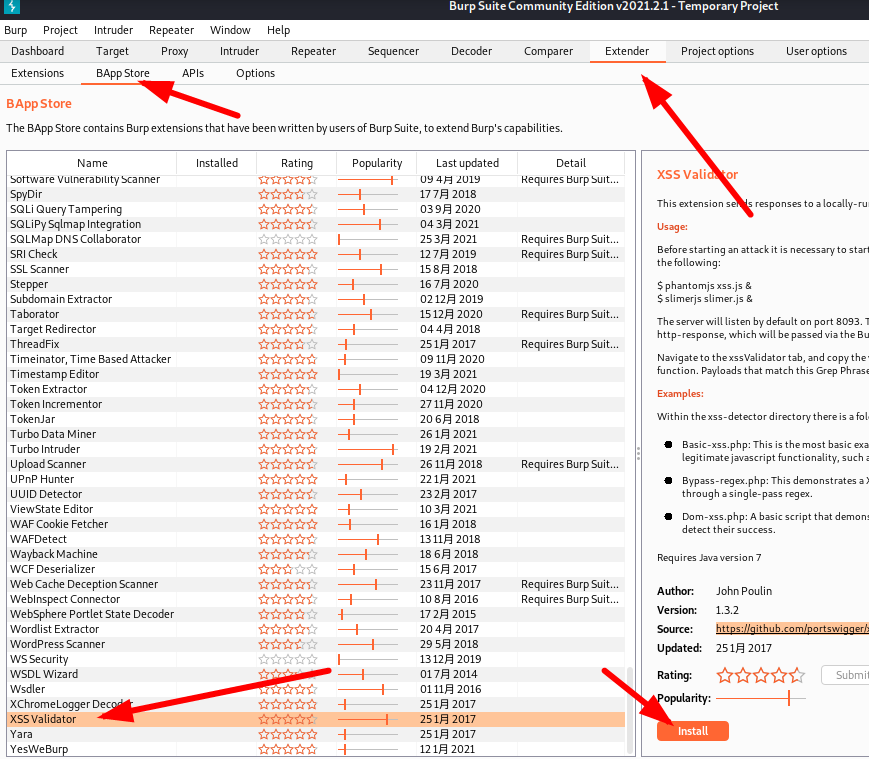
Task: Select the SSL Scanner row
Action: (316, 269)
